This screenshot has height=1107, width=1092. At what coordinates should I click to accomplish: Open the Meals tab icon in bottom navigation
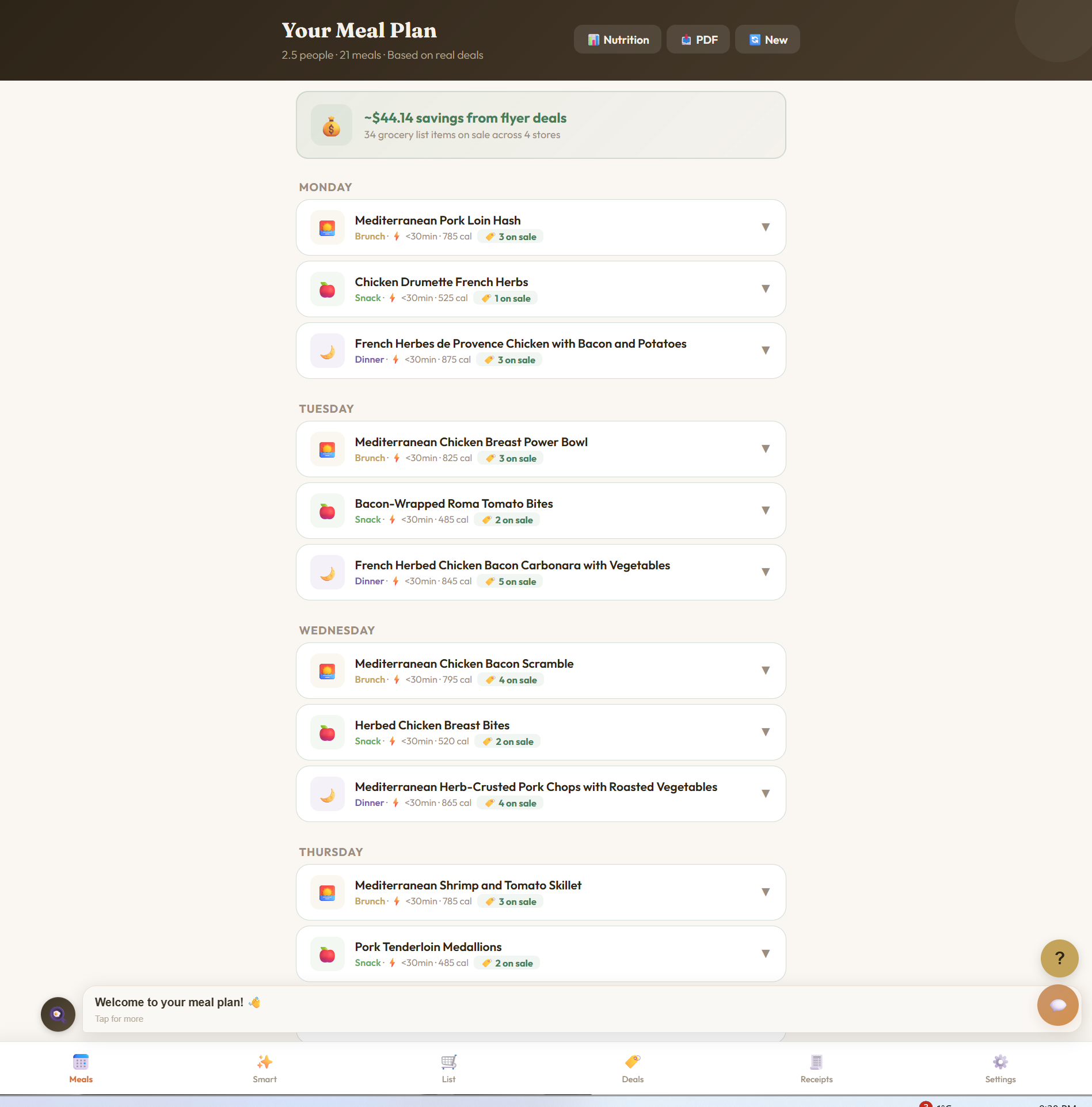click(81, 1068)
